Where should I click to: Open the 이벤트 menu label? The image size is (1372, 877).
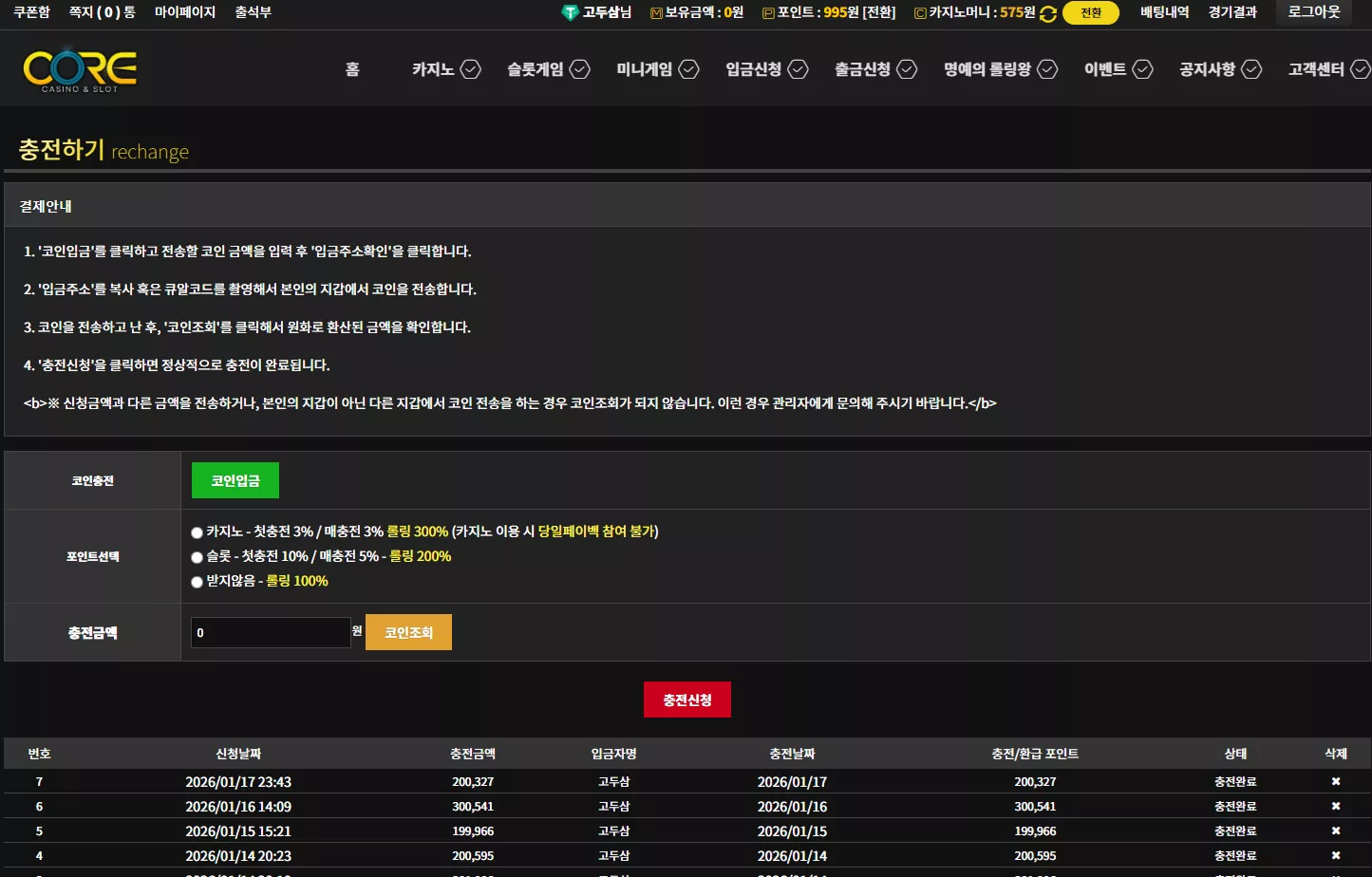[1105, 69]
